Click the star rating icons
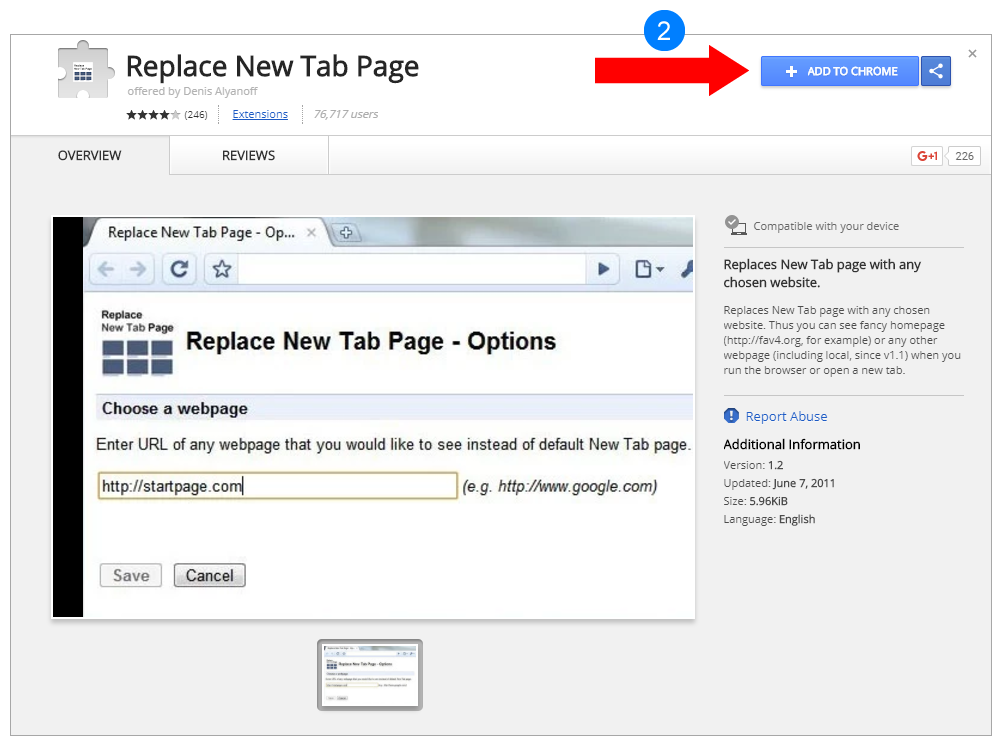Screen dimensions: 1002x746 click(153, 115)
